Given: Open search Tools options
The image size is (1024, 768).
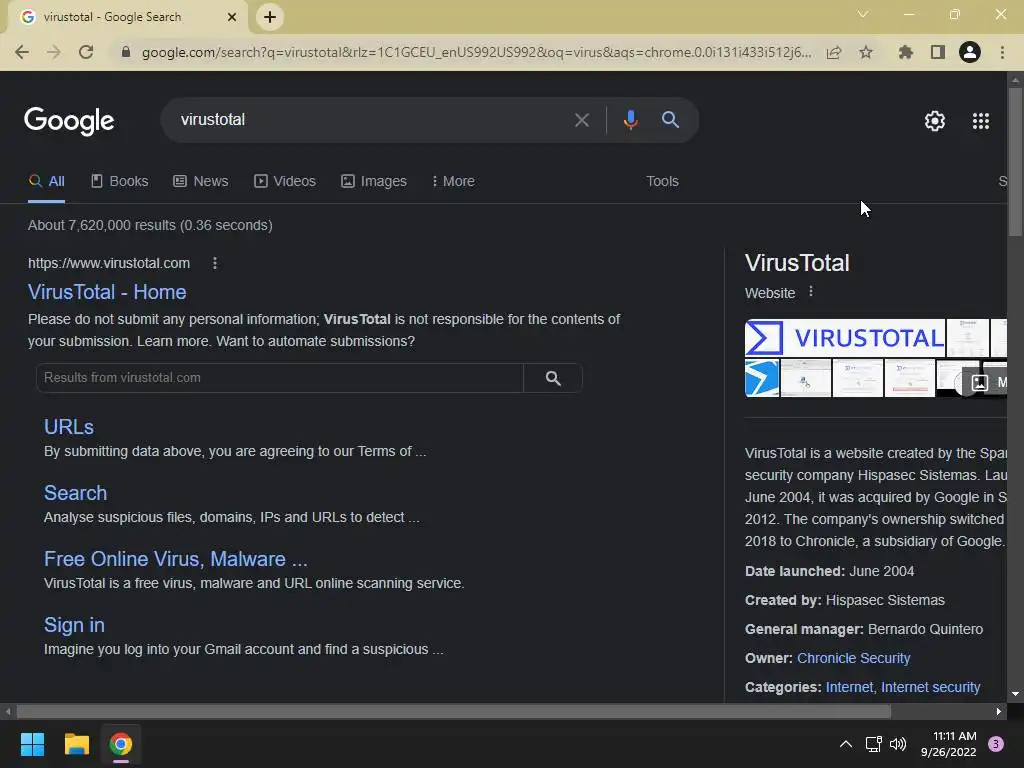Looking at the screenshot, I should point(662,182).
